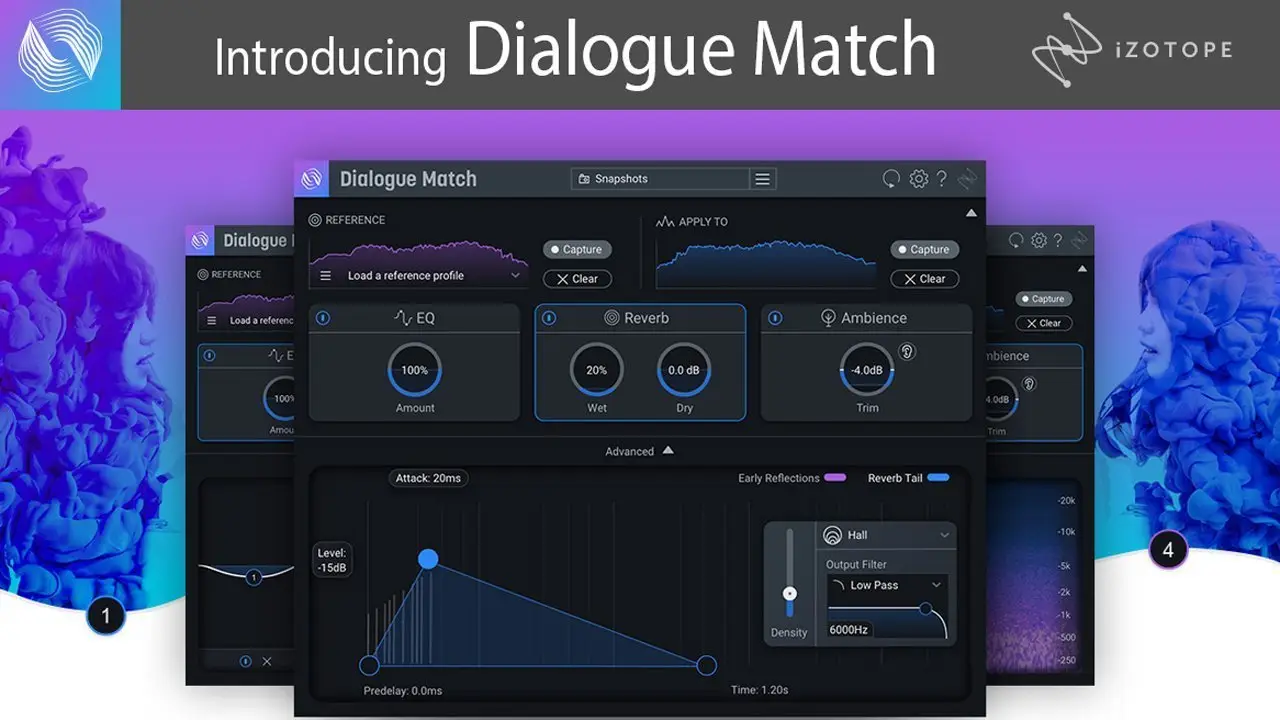The image size is (1280, 720).
Task: Click the Reference Clear button in front window
Action: (x=577, y=279)
